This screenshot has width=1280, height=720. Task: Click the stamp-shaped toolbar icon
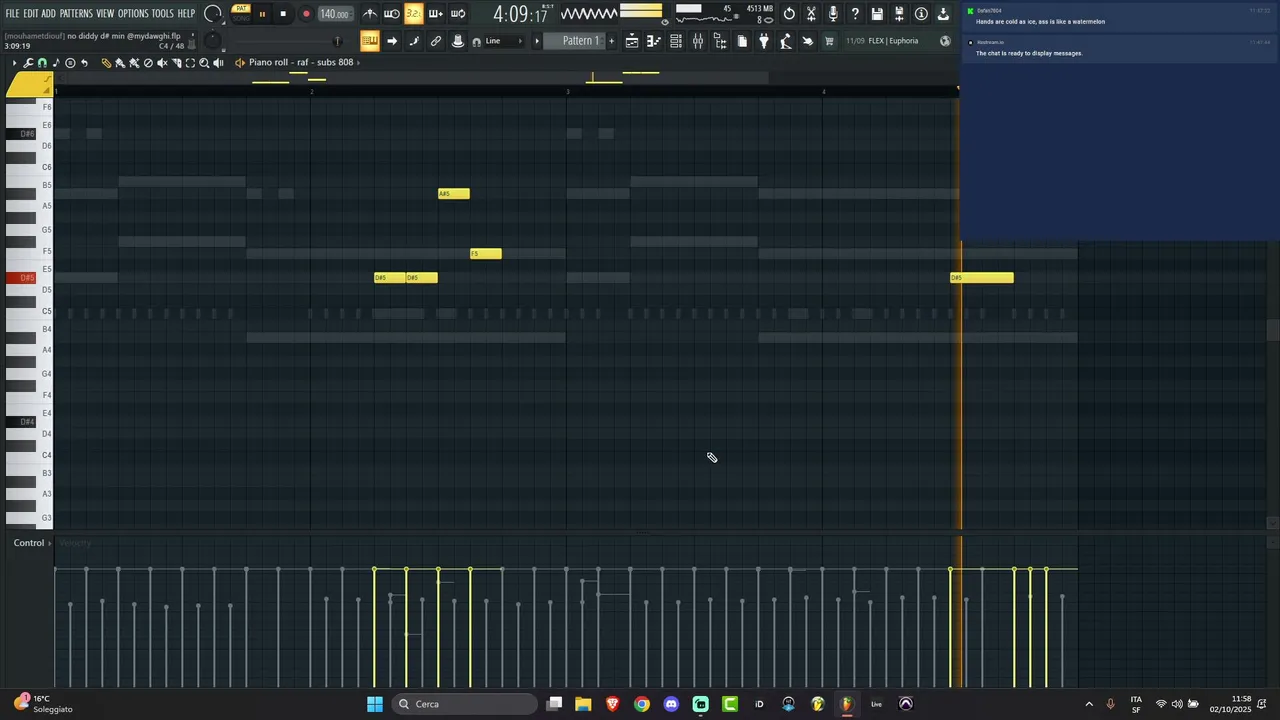pos(457,41)
